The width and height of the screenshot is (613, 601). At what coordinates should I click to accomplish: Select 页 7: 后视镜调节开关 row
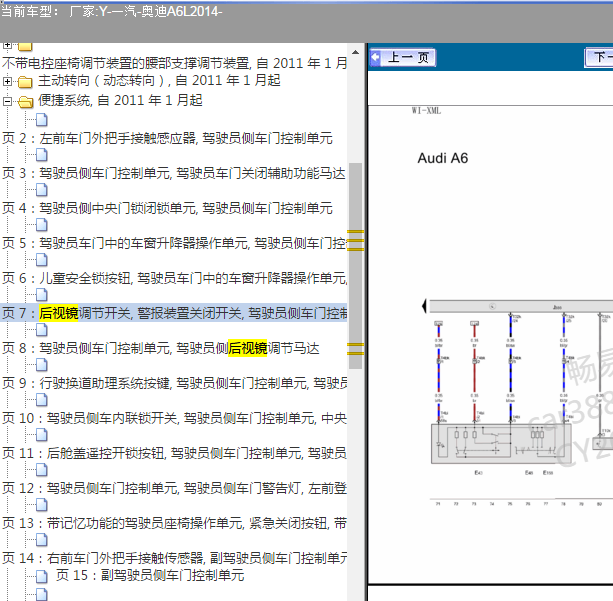click(174, 313)
